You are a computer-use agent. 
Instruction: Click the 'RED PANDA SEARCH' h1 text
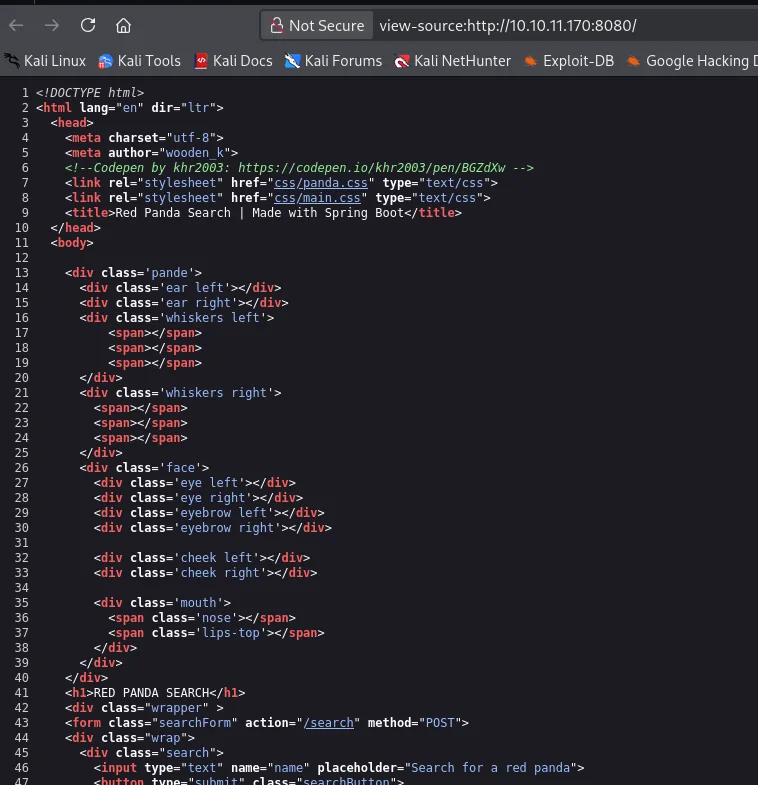click(x=151, y=693)
